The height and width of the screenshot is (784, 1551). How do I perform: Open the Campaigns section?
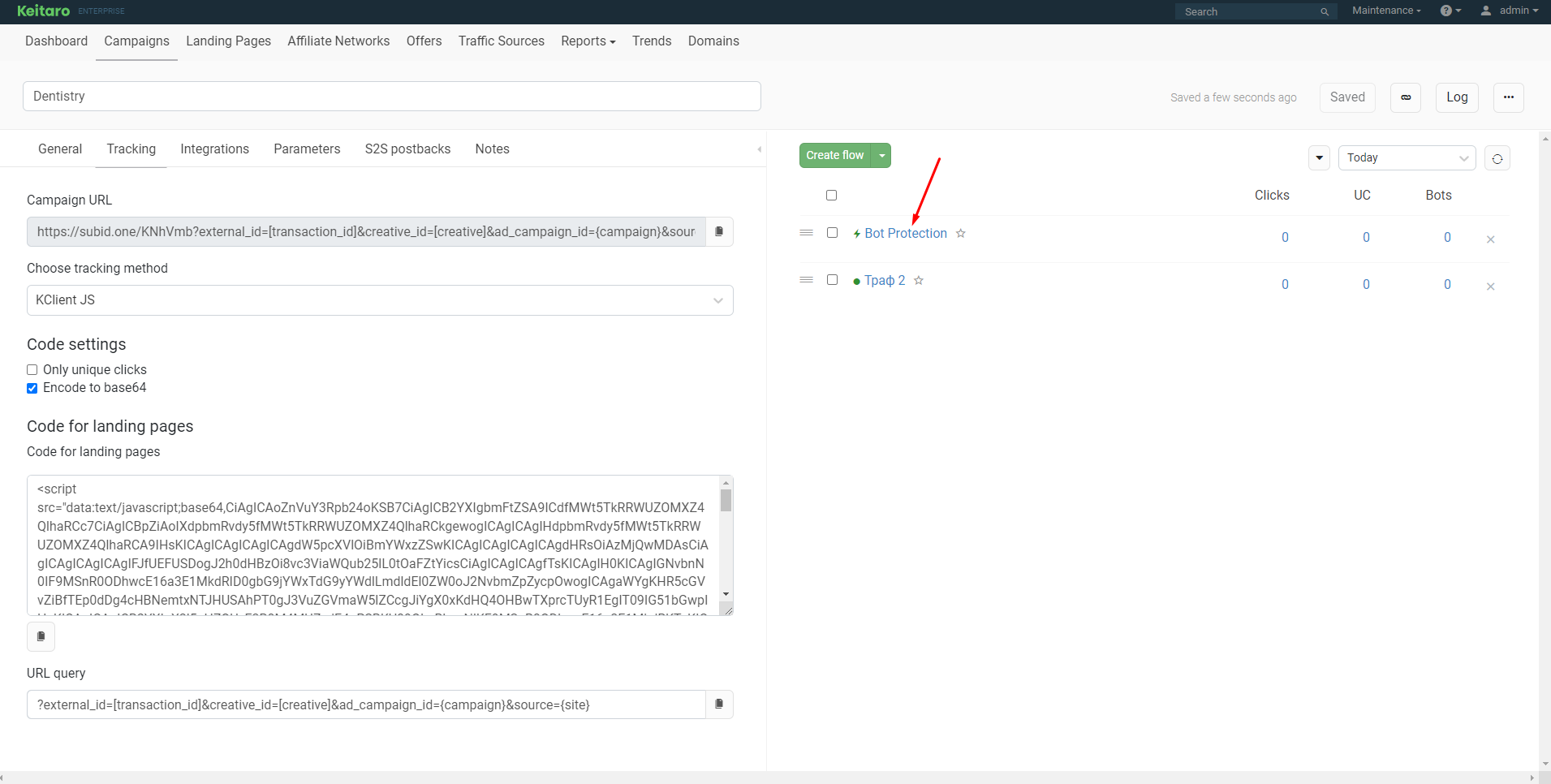point(136,41)
